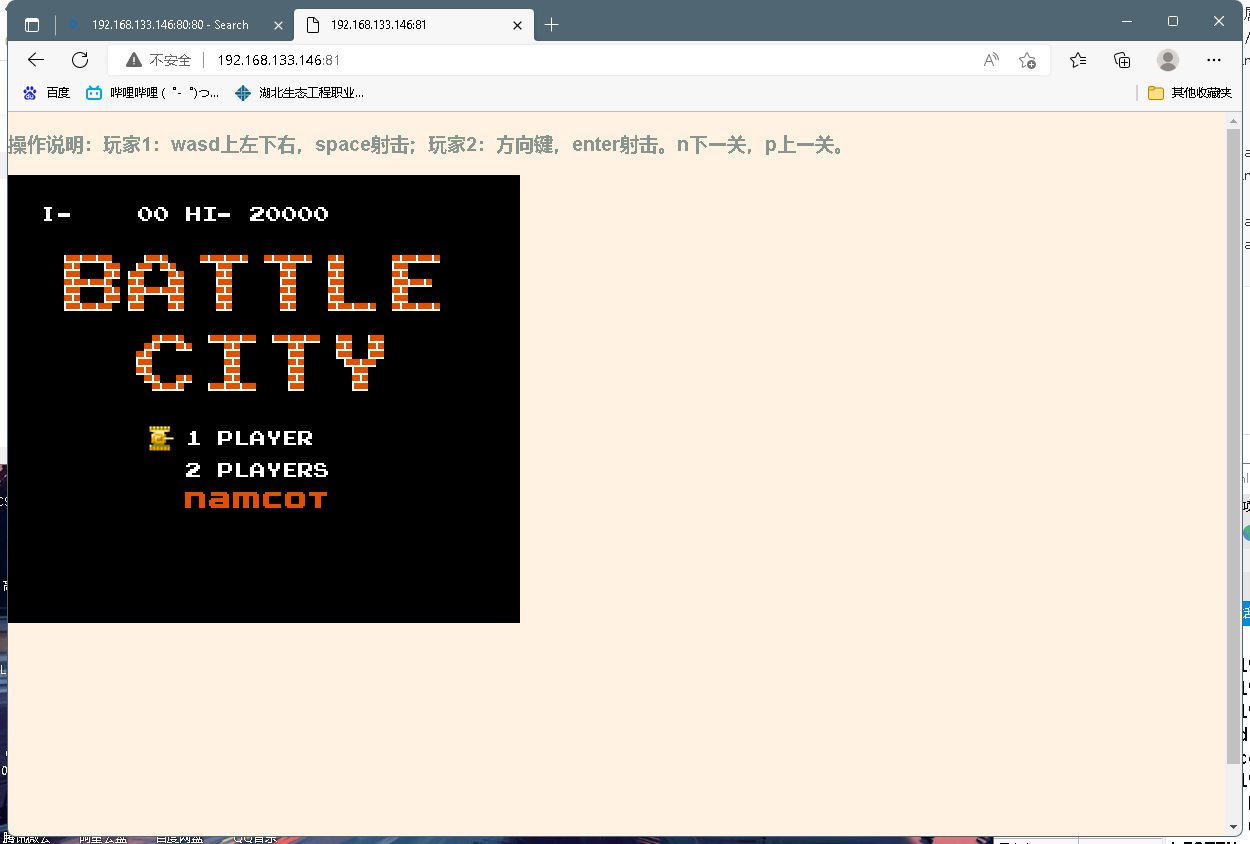Open the 哔哩哔哩 bookmark

pos(152,93)
